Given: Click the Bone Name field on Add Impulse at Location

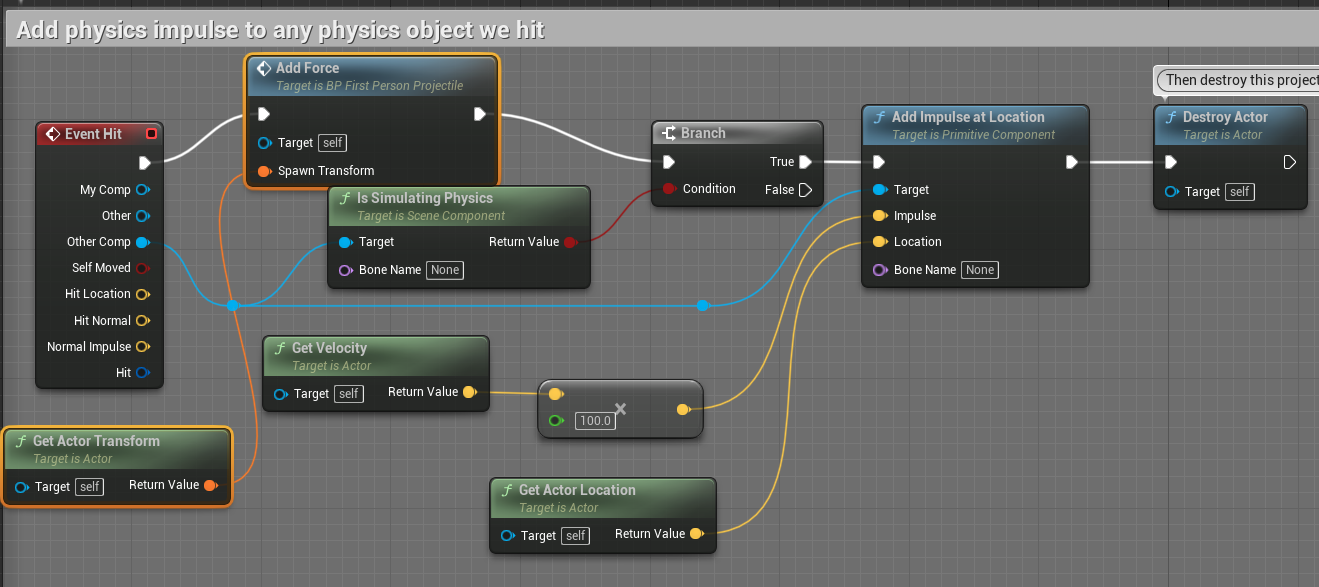Looking at the screenshot, I should [x=979, y=270].
